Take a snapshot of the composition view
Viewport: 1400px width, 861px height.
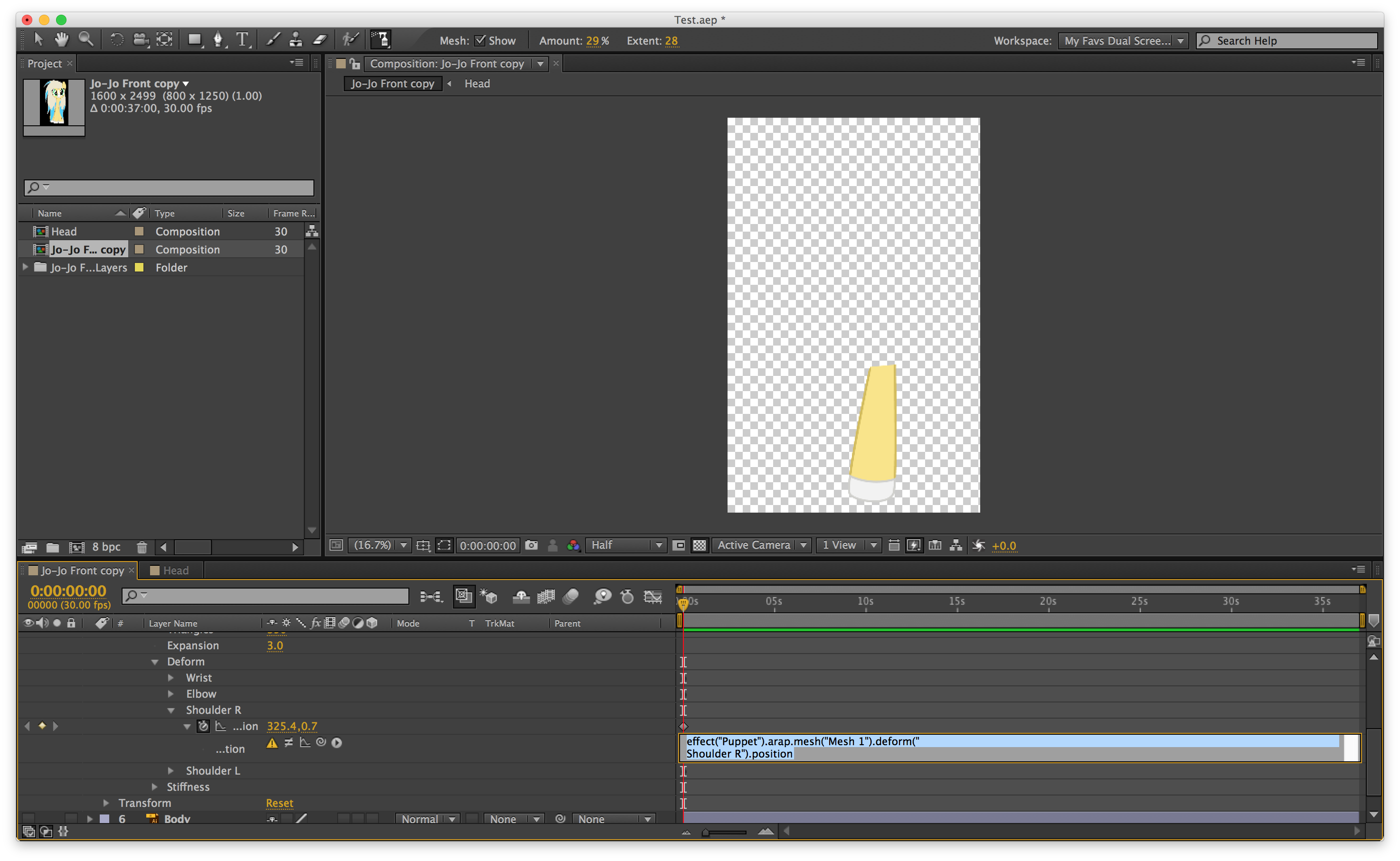point(531,545)
